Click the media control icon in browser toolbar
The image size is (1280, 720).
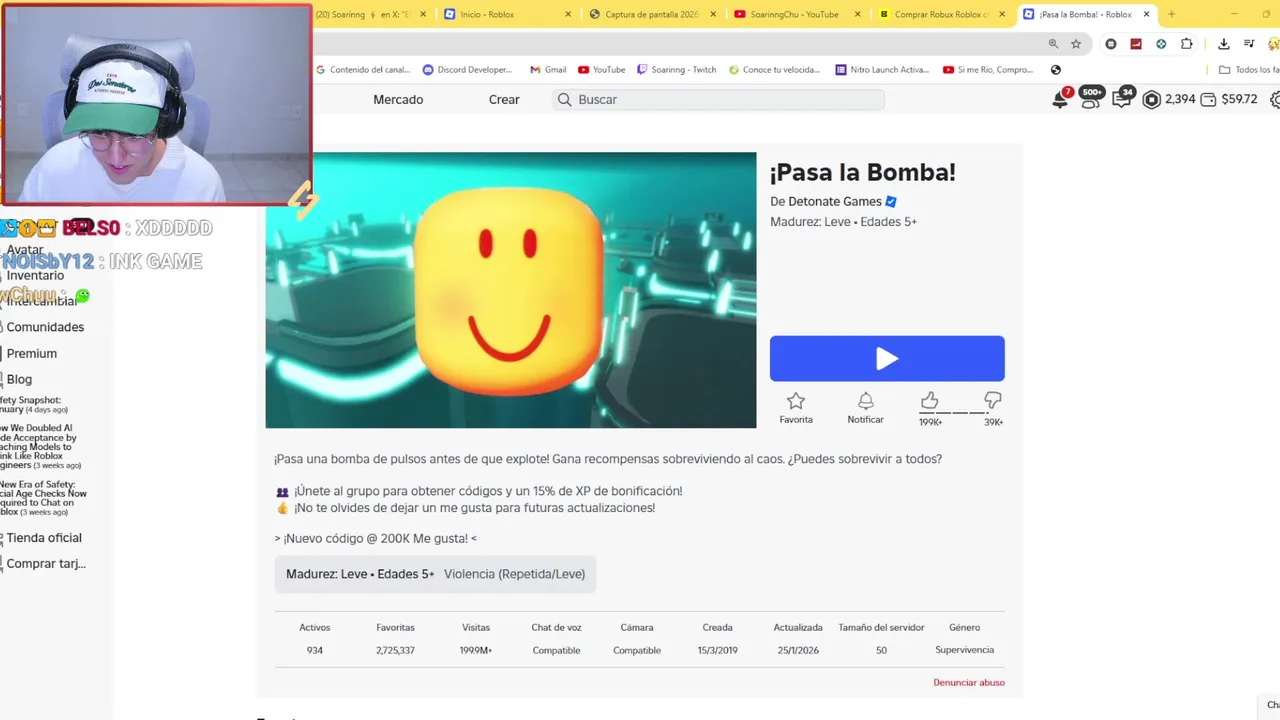tap(1249, 44)
